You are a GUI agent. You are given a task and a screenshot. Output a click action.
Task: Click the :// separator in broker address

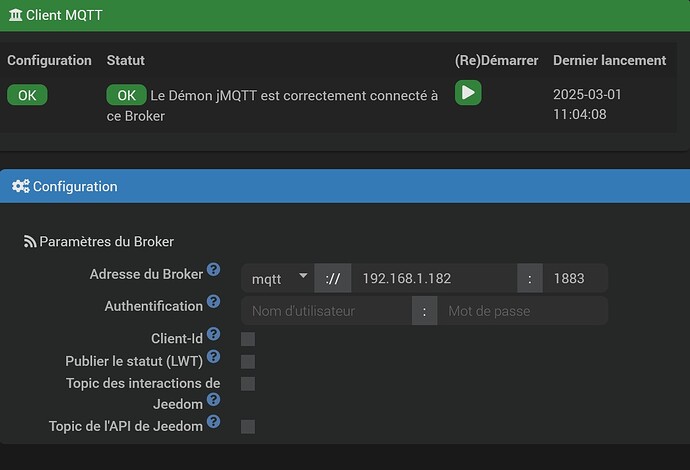tap(333, 278)
